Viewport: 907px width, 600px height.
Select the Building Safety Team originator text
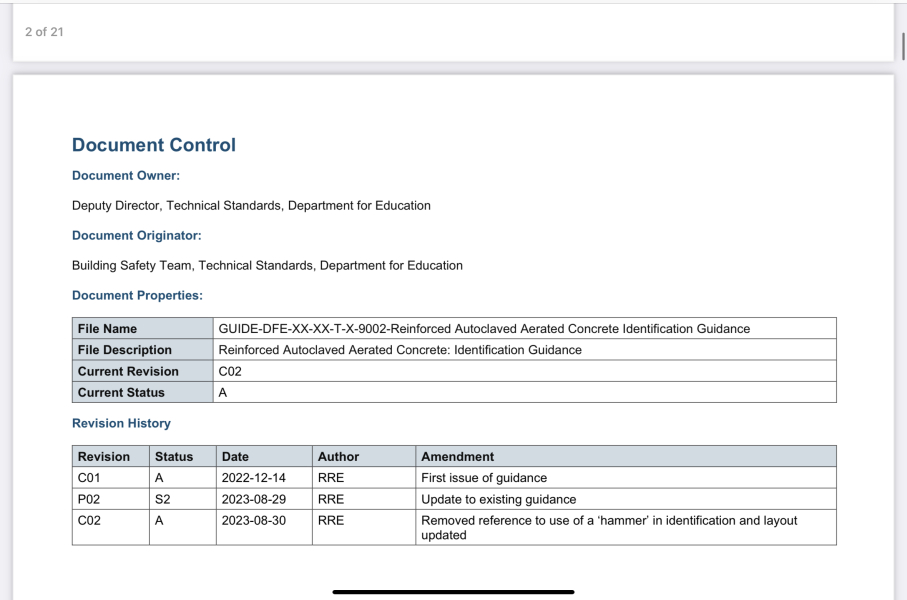pyautogui.click(x=267, y=266)
